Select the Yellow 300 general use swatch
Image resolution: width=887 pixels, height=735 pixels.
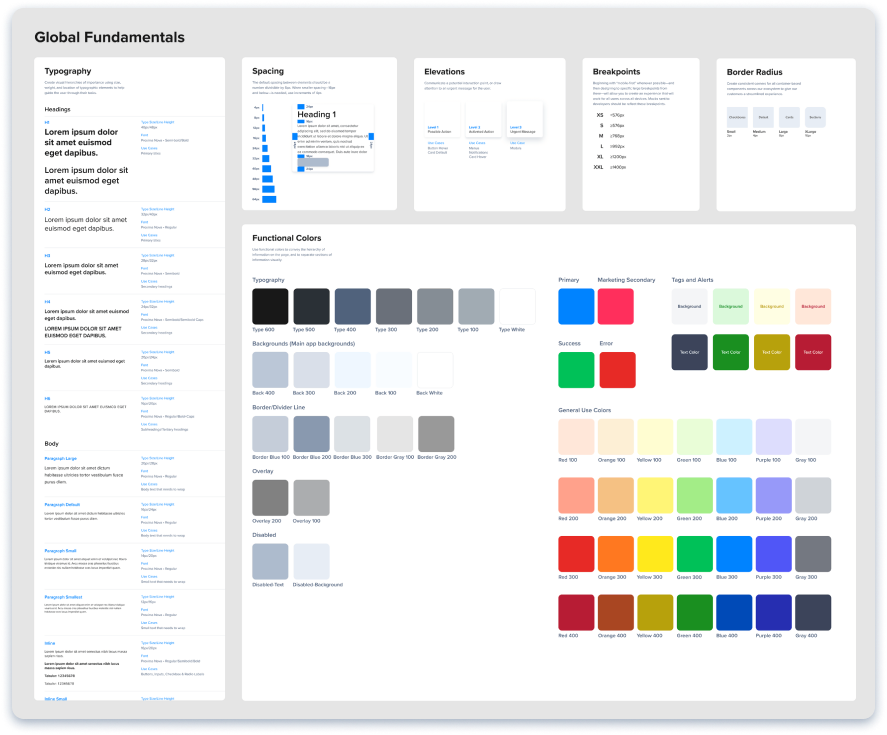(x=655, y=553)
